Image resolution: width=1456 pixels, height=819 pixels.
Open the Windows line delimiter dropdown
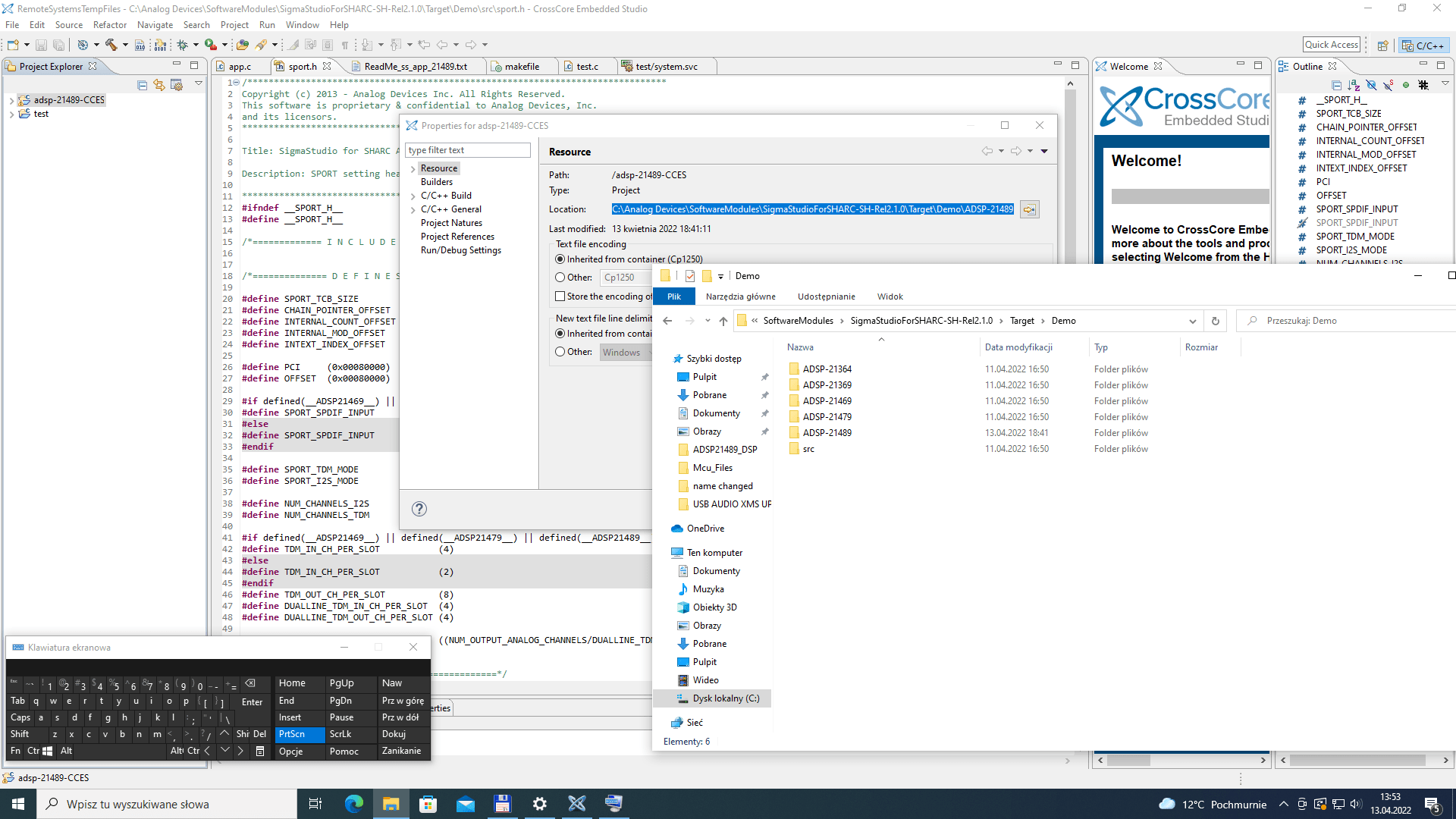(626, 352)
